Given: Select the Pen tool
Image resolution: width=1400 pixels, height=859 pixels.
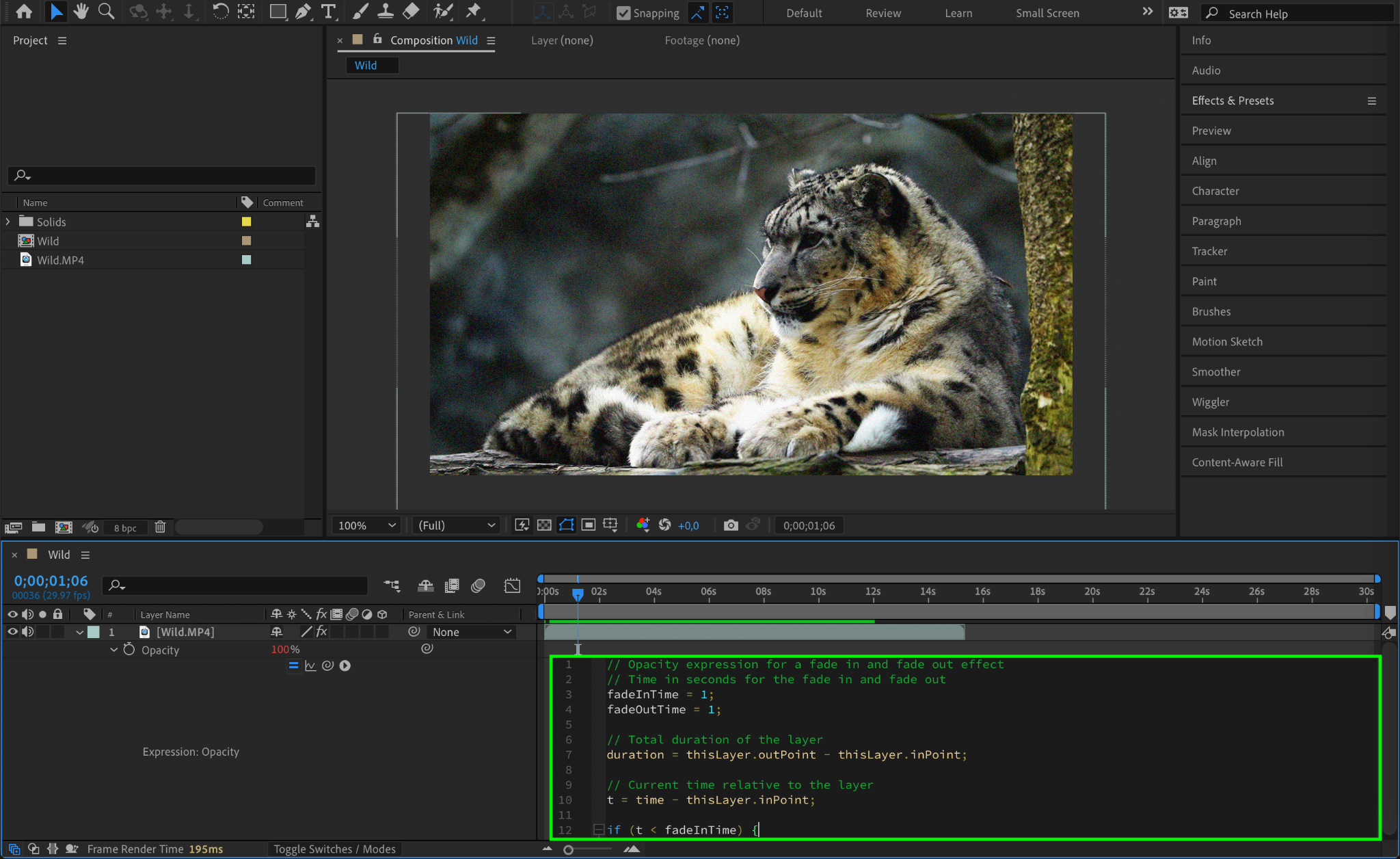Looking at the screenshot, I should point(303,12).
